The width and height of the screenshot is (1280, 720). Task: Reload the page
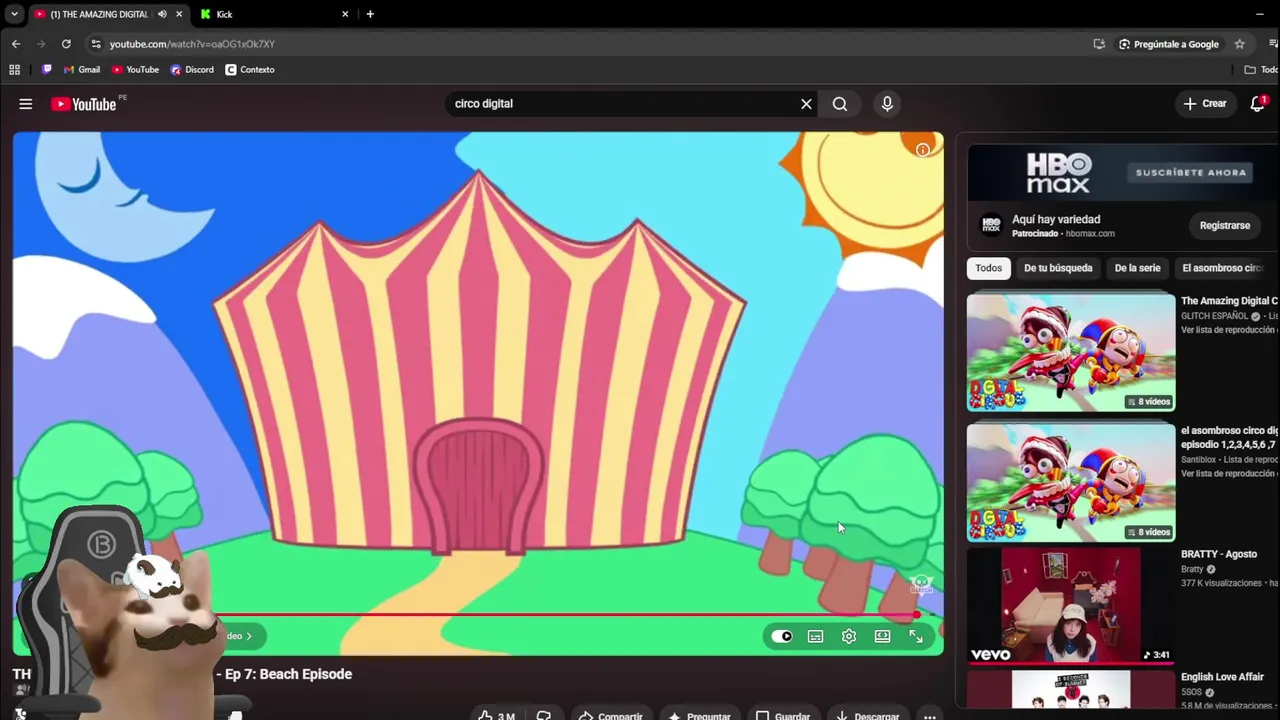pos(66,44)
